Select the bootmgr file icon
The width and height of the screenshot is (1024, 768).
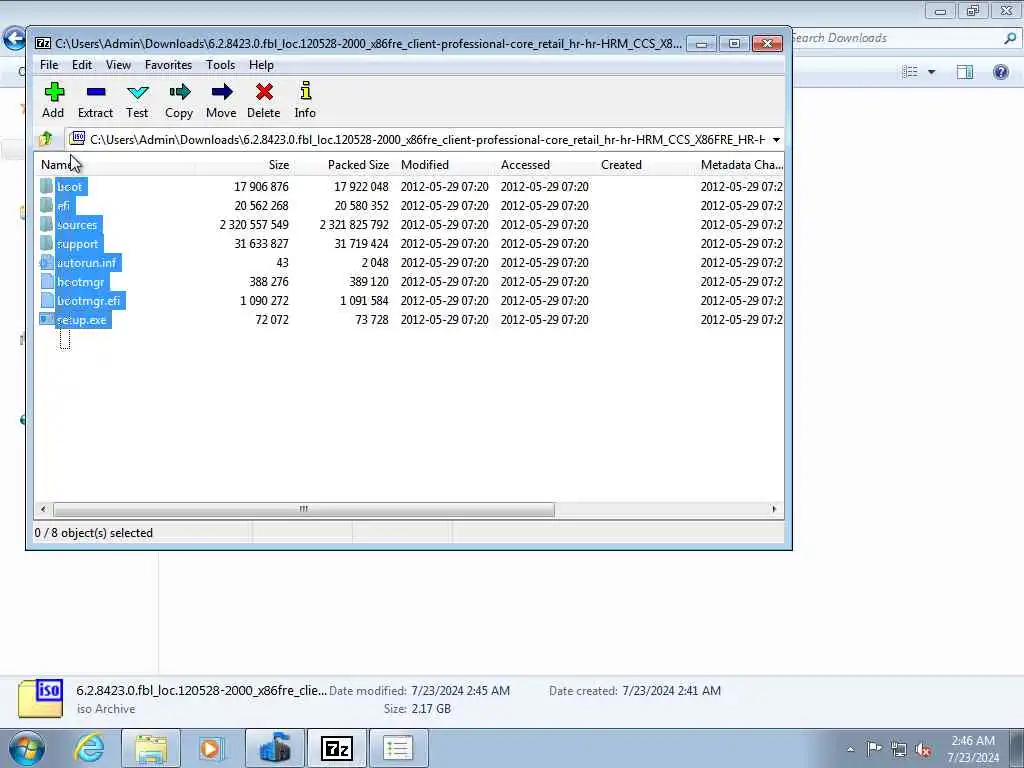[x=46, y=281]
